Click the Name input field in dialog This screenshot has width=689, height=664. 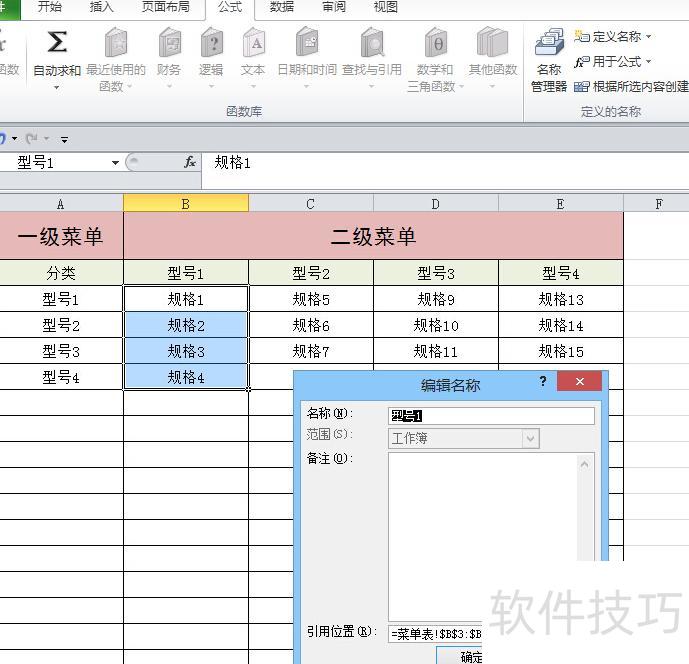[x=491, y=415]
